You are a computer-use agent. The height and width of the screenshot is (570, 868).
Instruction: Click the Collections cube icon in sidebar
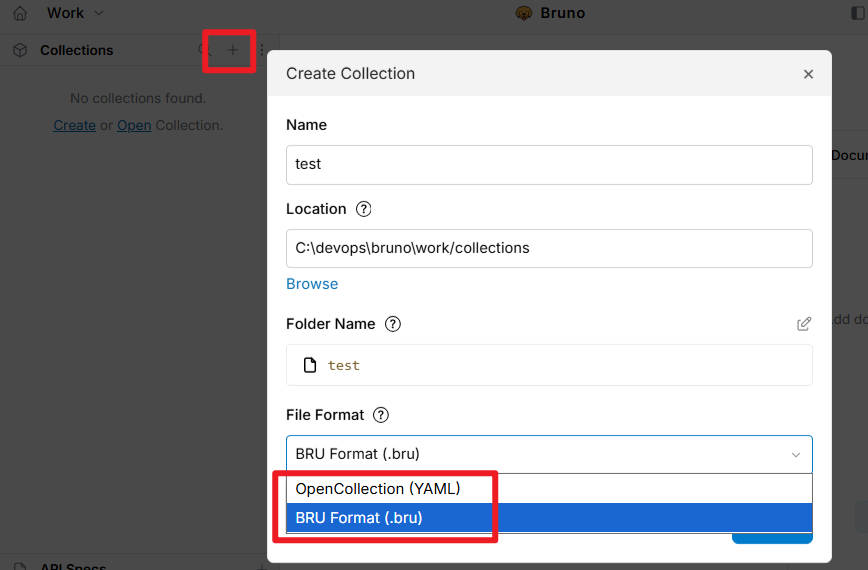pyautogui.click(x=20, y=50)
